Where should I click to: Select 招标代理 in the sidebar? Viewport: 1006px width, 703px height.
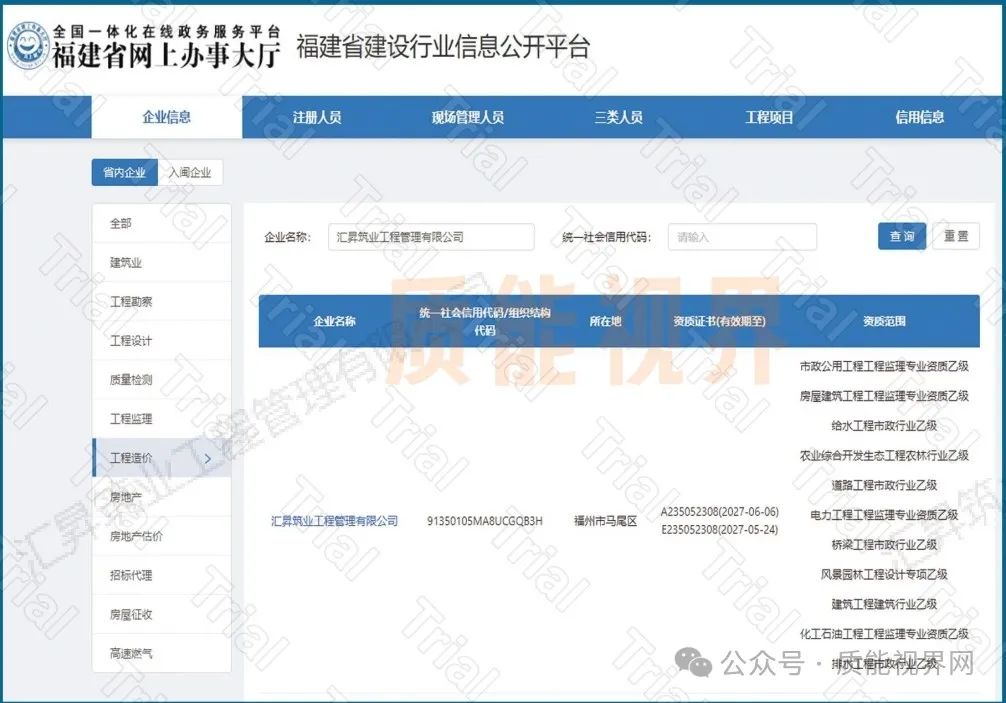coord(162,575)
